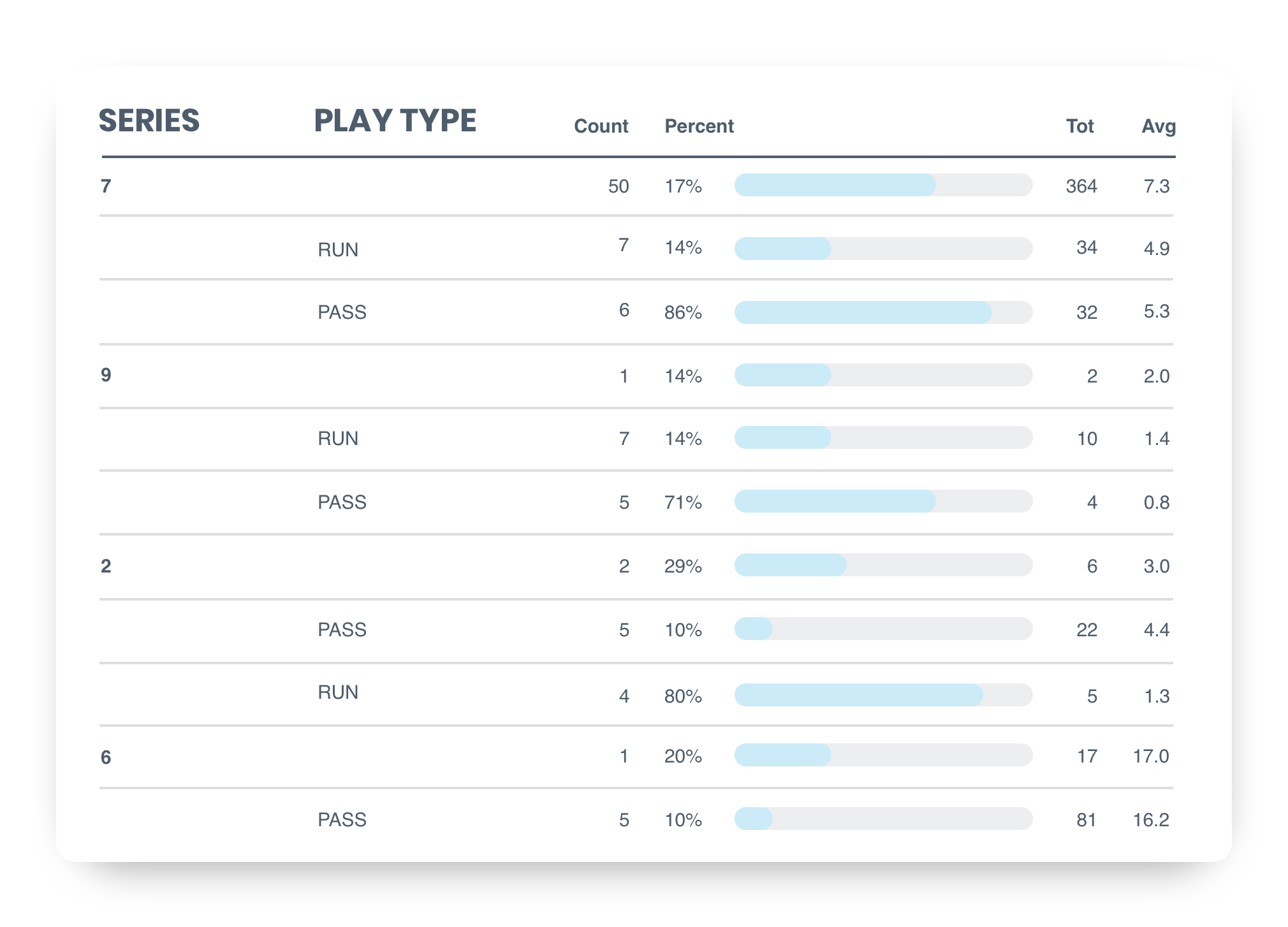Sort the table by Count header
The height and width of the screenshot is (927, 1288).
[601, 126]
